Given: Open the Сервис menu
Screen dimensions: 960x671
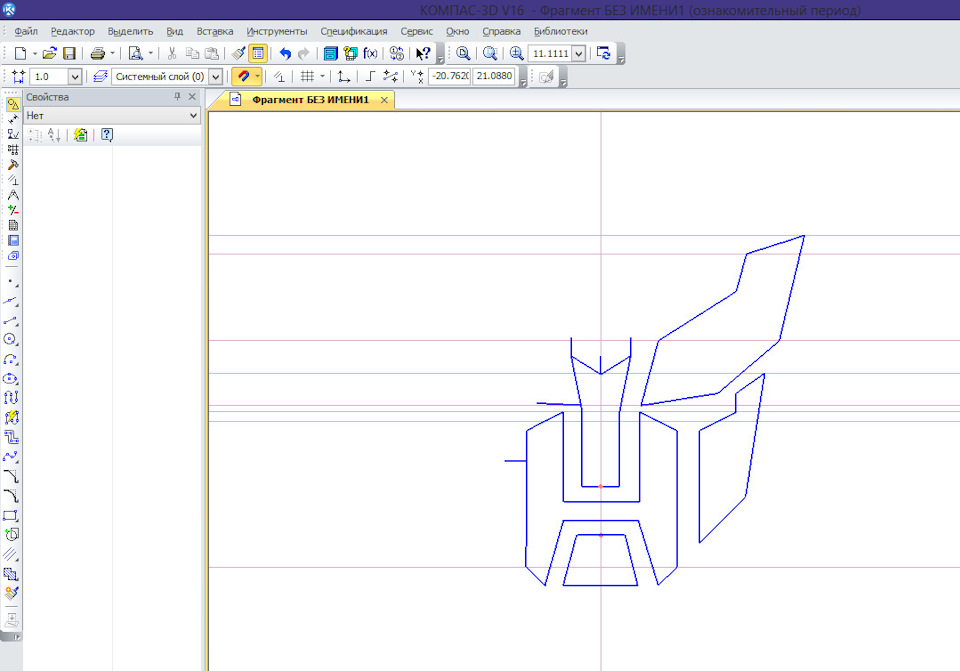Looking at the screenshot, I should coord(416,31).
